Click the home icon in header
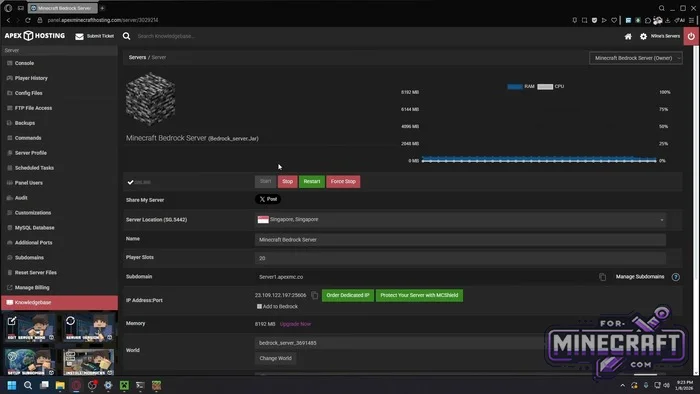The width and height of the screenshot is (700, 394). click(628, 37)
